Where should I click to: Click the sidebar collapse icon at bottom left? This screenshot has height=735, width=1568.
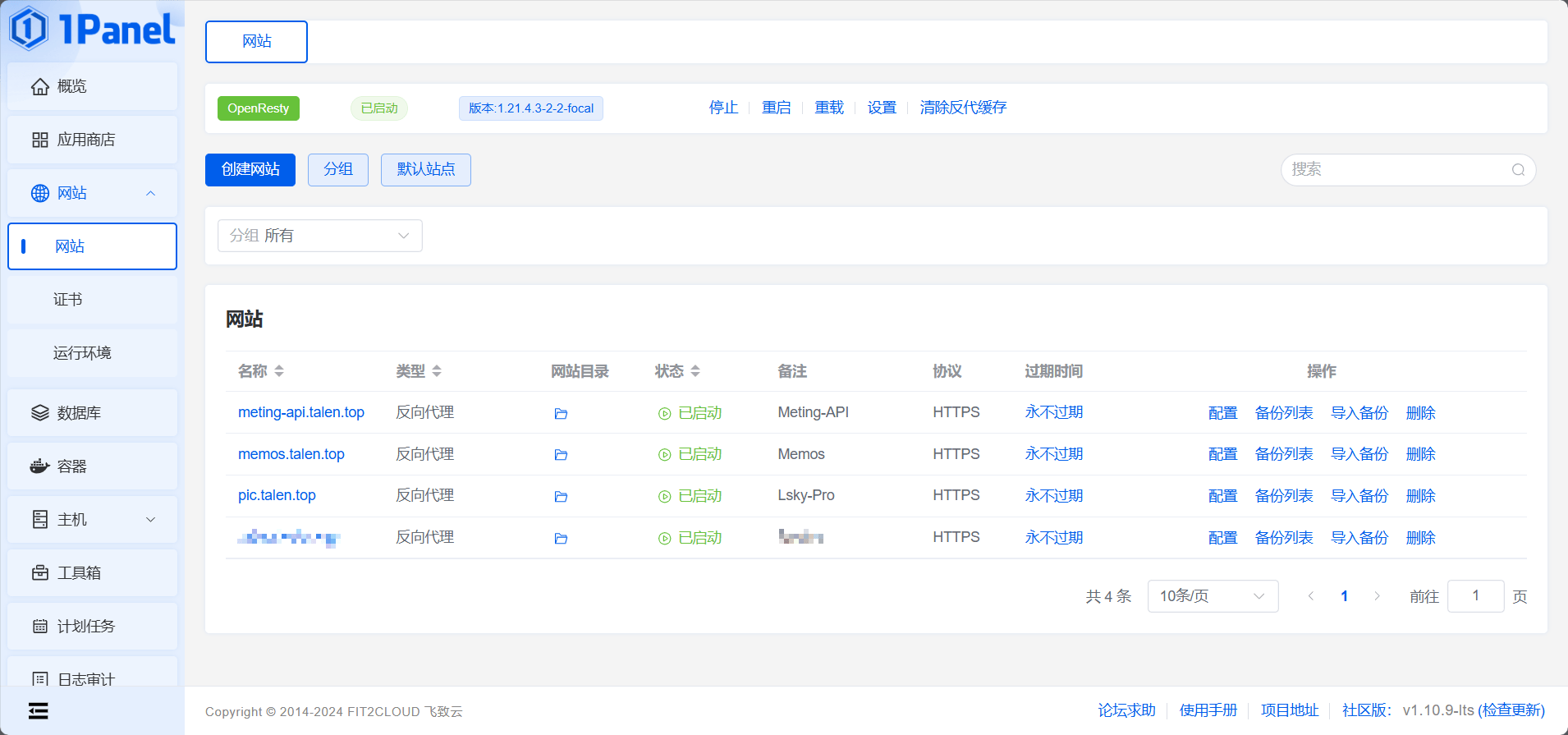coord(38,710)
